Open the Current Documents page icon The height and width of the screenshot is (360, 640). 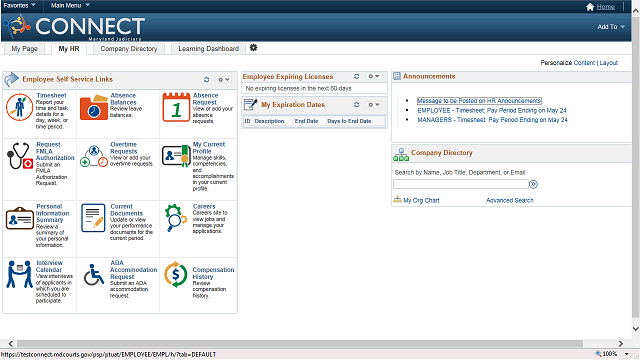click(x=93, y=218)
